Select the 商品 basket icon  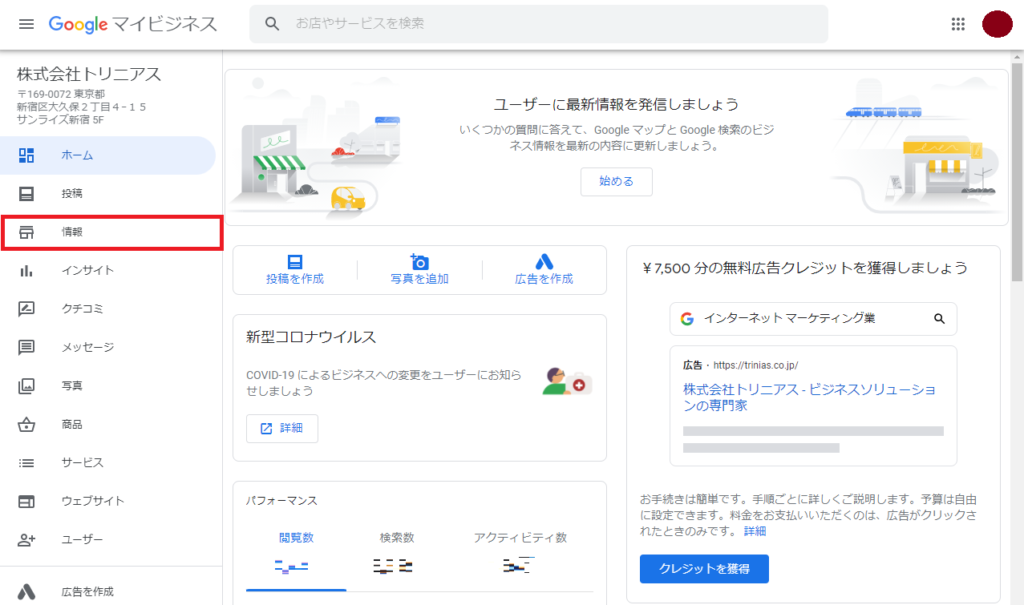tap(26, 424)
